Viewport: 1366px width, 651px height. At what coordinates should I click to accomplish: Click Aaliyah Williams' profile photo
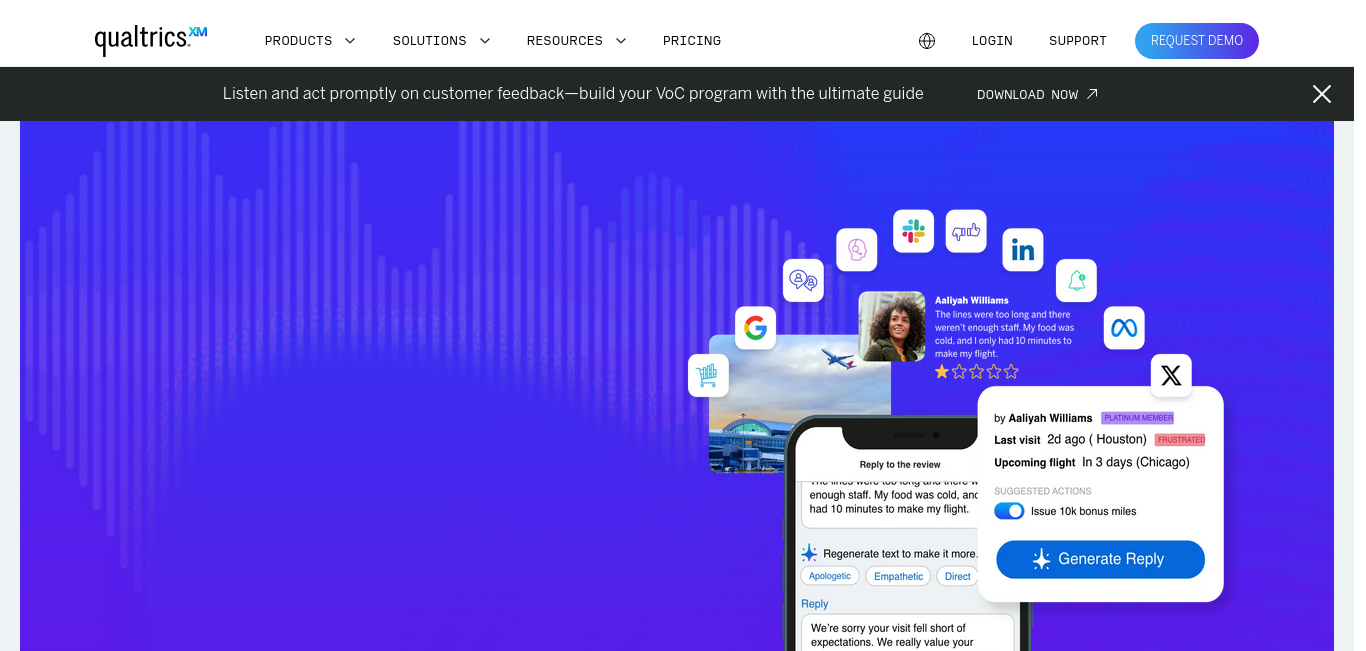tap(892, 326)
